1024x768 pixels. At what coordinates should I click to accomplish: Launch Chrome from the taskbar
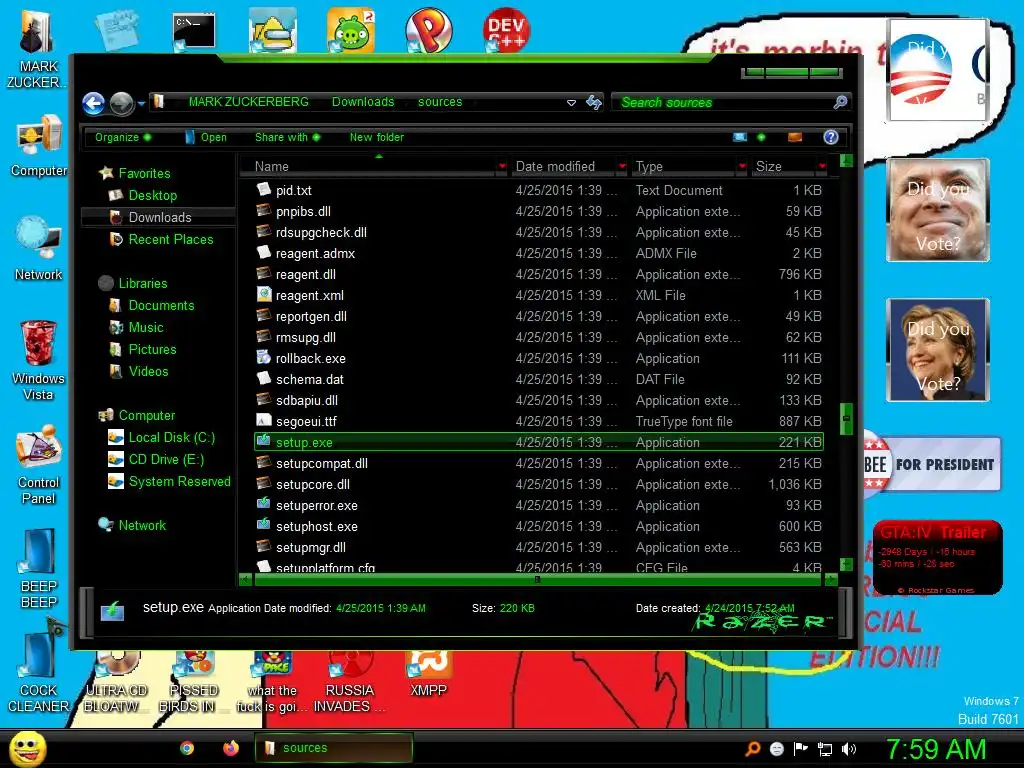click(x=187, y=748)
